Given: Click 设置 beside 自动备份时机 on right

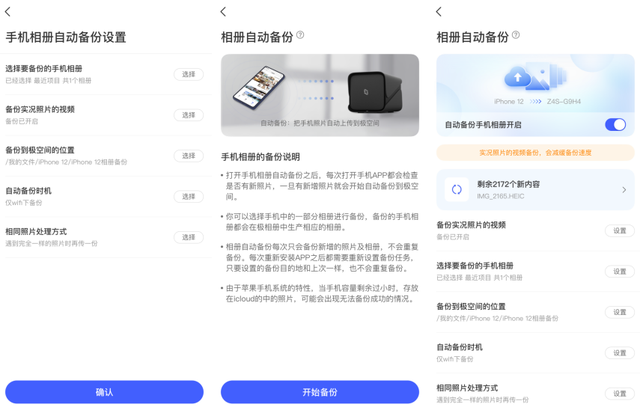Looking at the screenshot, I should coord(620,353).
